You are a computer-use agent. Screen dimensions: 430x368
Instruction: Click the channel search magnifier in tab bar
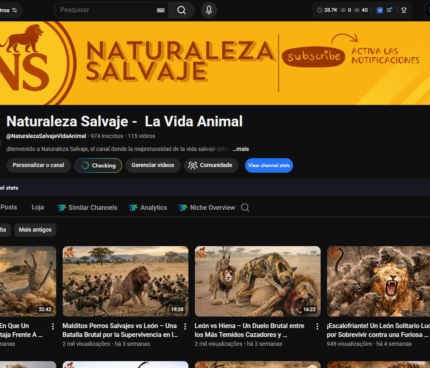245,208
